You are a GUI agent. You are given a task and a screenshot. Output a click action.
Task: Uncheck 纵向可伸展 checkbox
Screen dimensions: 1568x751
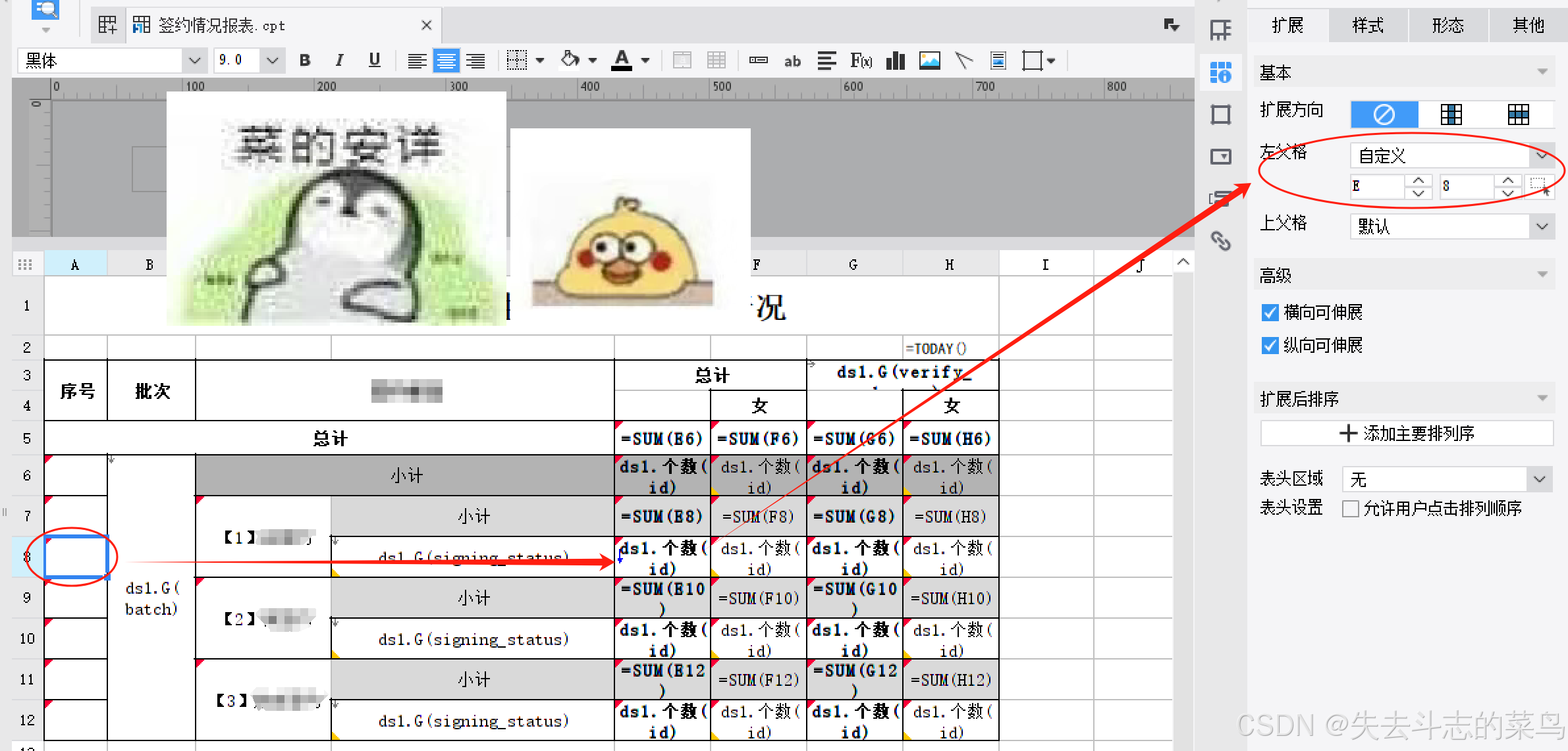pyautogui.click(x=1270, y=346)
